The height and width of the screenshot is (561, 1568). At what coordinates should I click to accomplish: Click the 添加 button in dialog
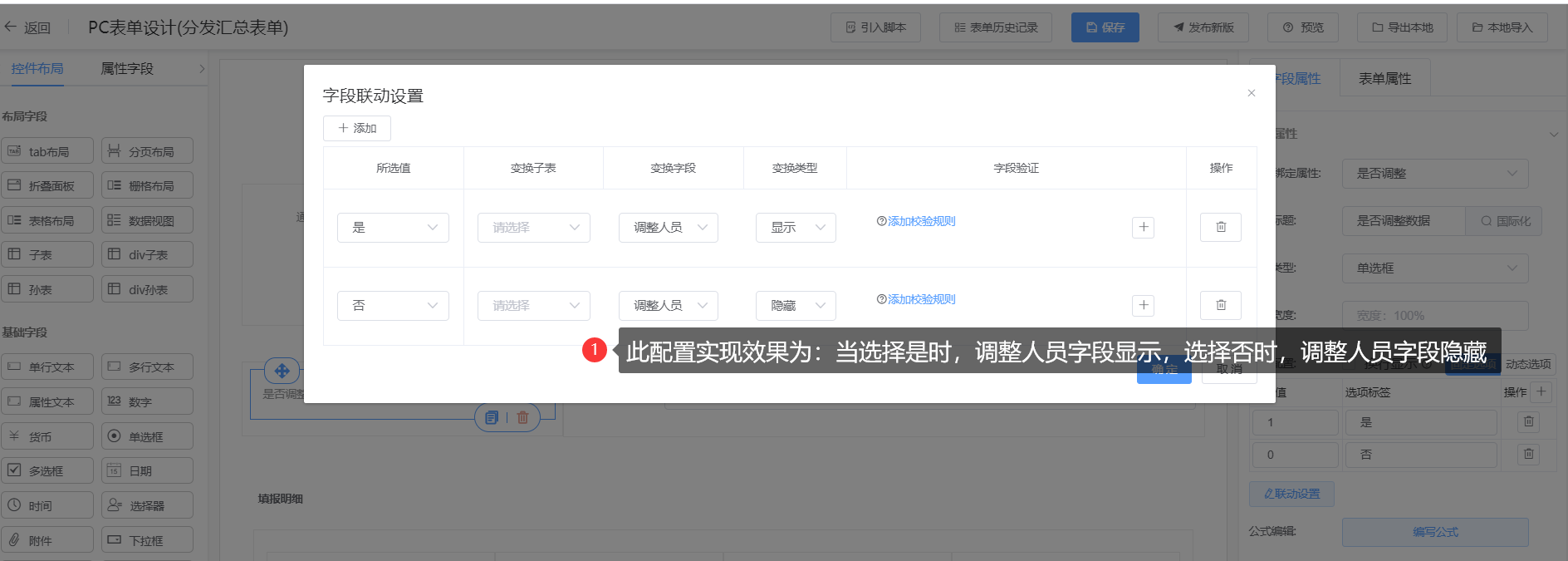357,128
